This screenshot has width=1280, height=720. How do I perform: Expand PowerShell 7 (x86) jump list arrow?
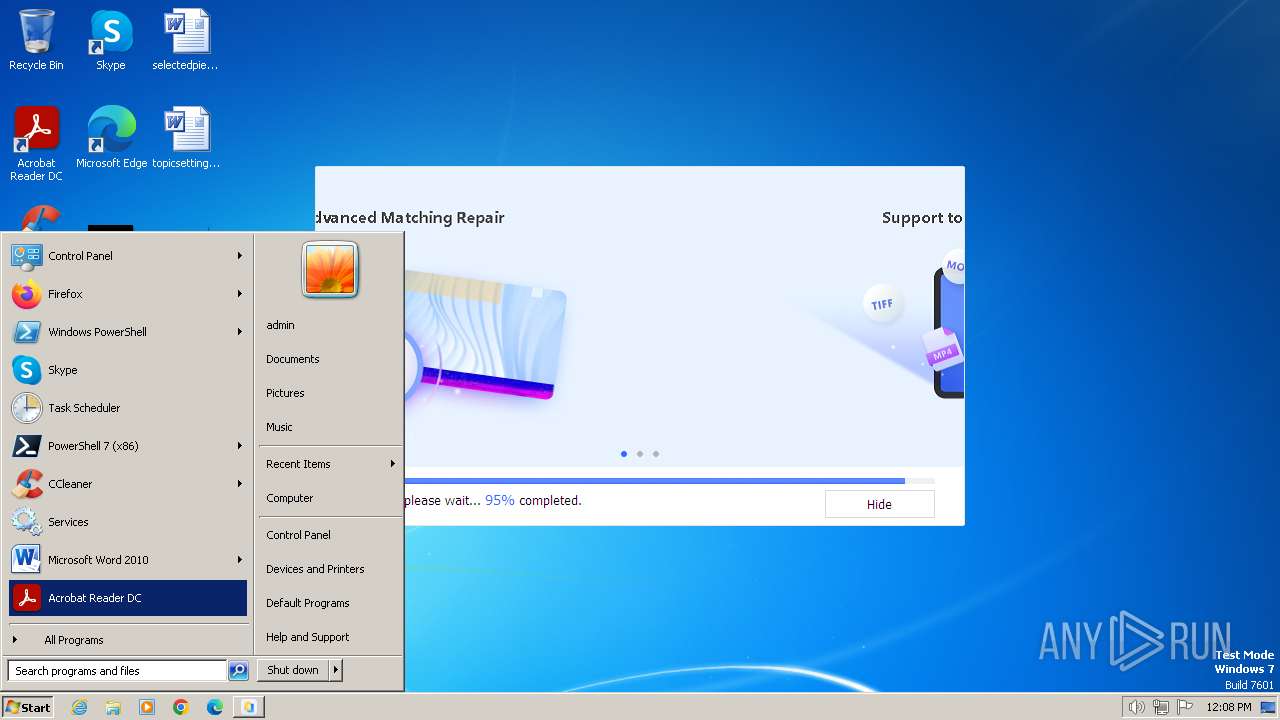point(240,446)
